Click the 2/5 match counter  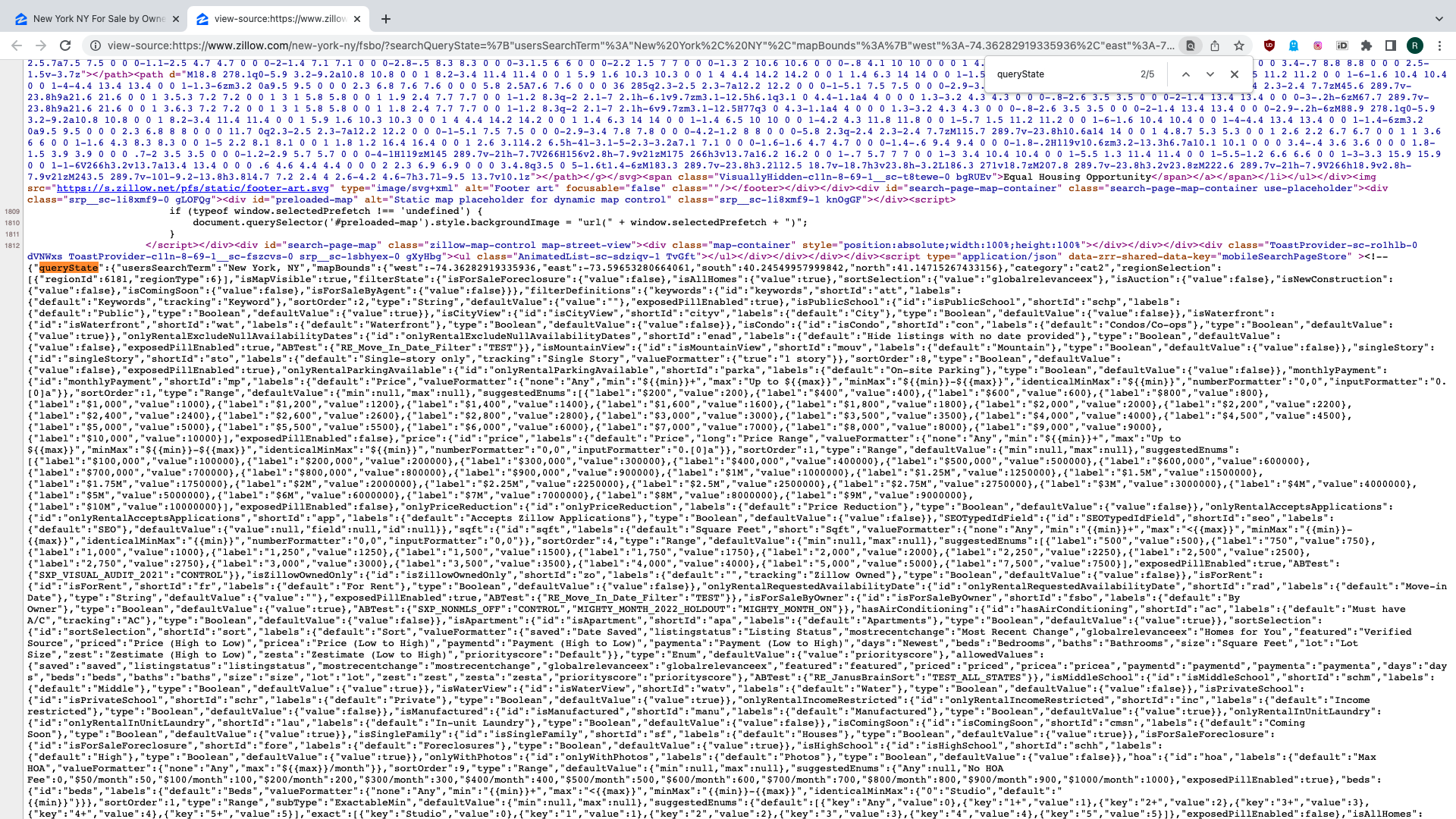(x=1147, y=74)
